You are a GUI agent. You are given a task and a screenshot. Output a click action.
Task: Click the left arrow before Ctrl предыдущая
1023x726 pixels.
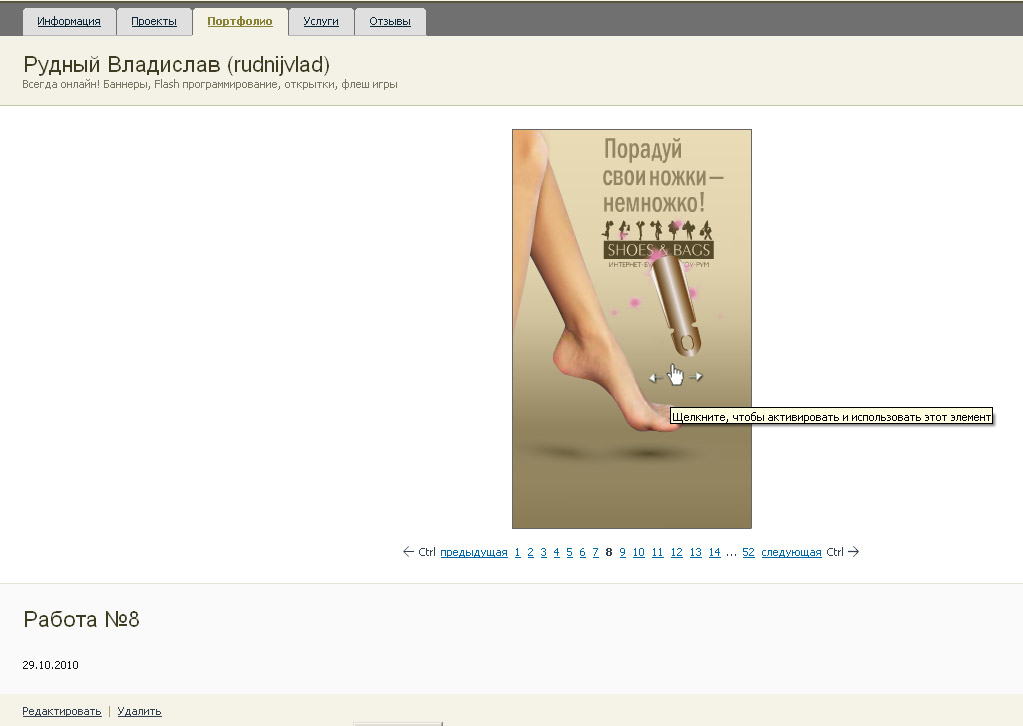408,552
